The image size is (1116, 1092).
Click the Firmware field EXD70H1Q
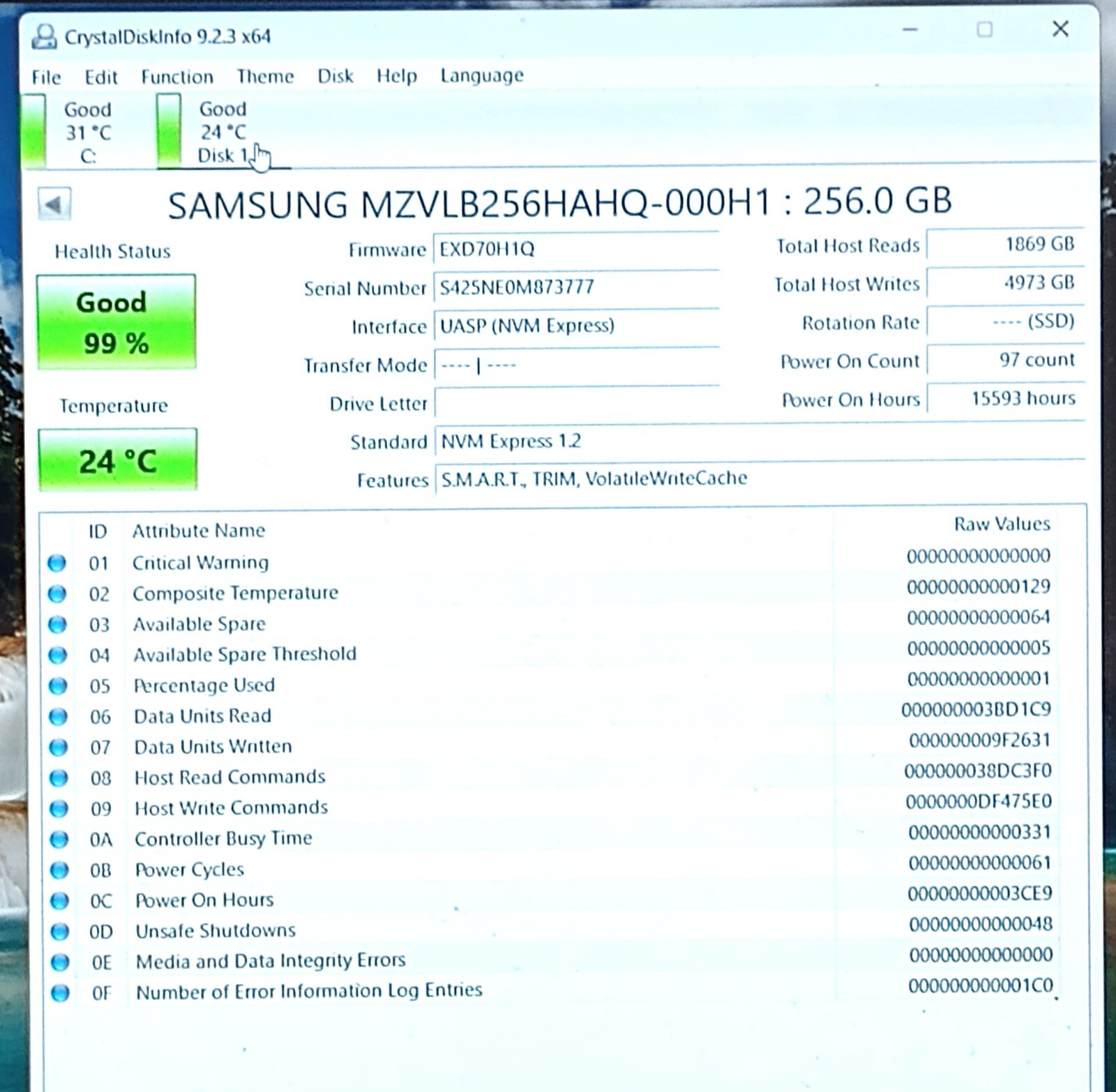(x=576, y=249)
